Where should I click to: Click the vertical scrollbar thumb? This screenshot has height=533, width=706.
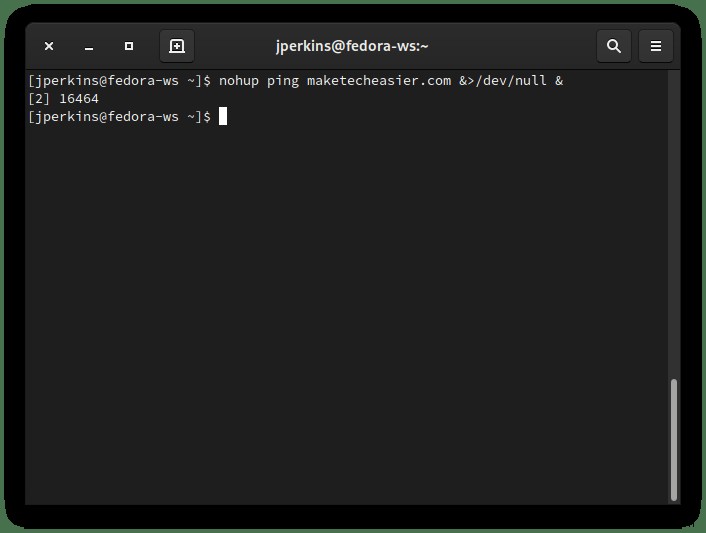coord(674,440)
